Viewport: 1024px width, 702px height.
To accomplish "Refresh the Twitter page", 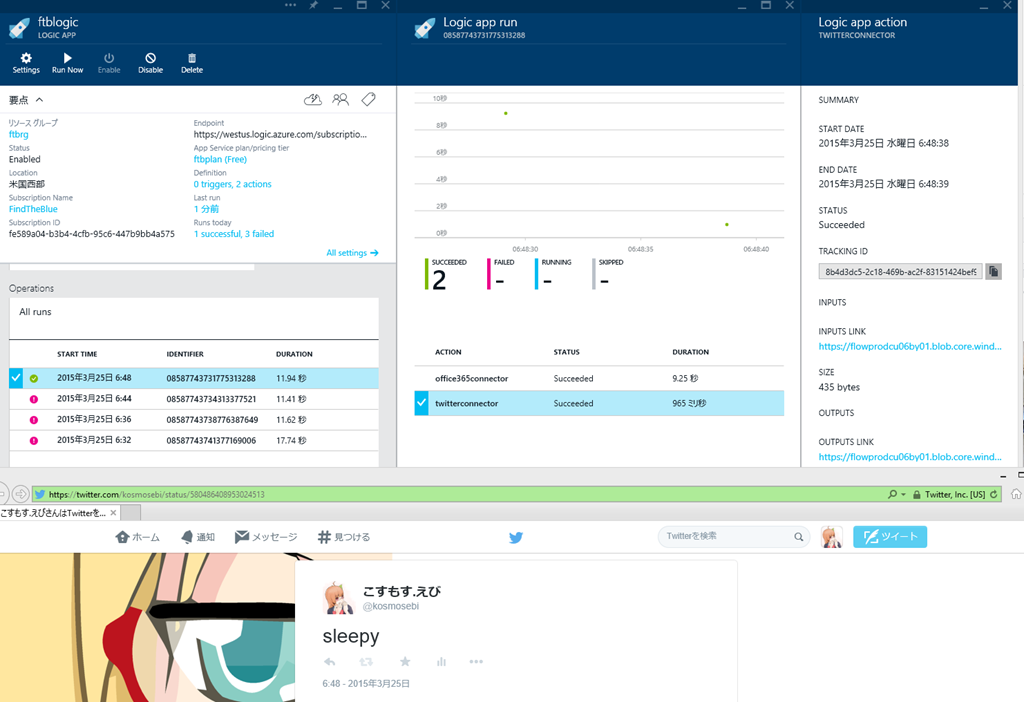I will 993,494.
